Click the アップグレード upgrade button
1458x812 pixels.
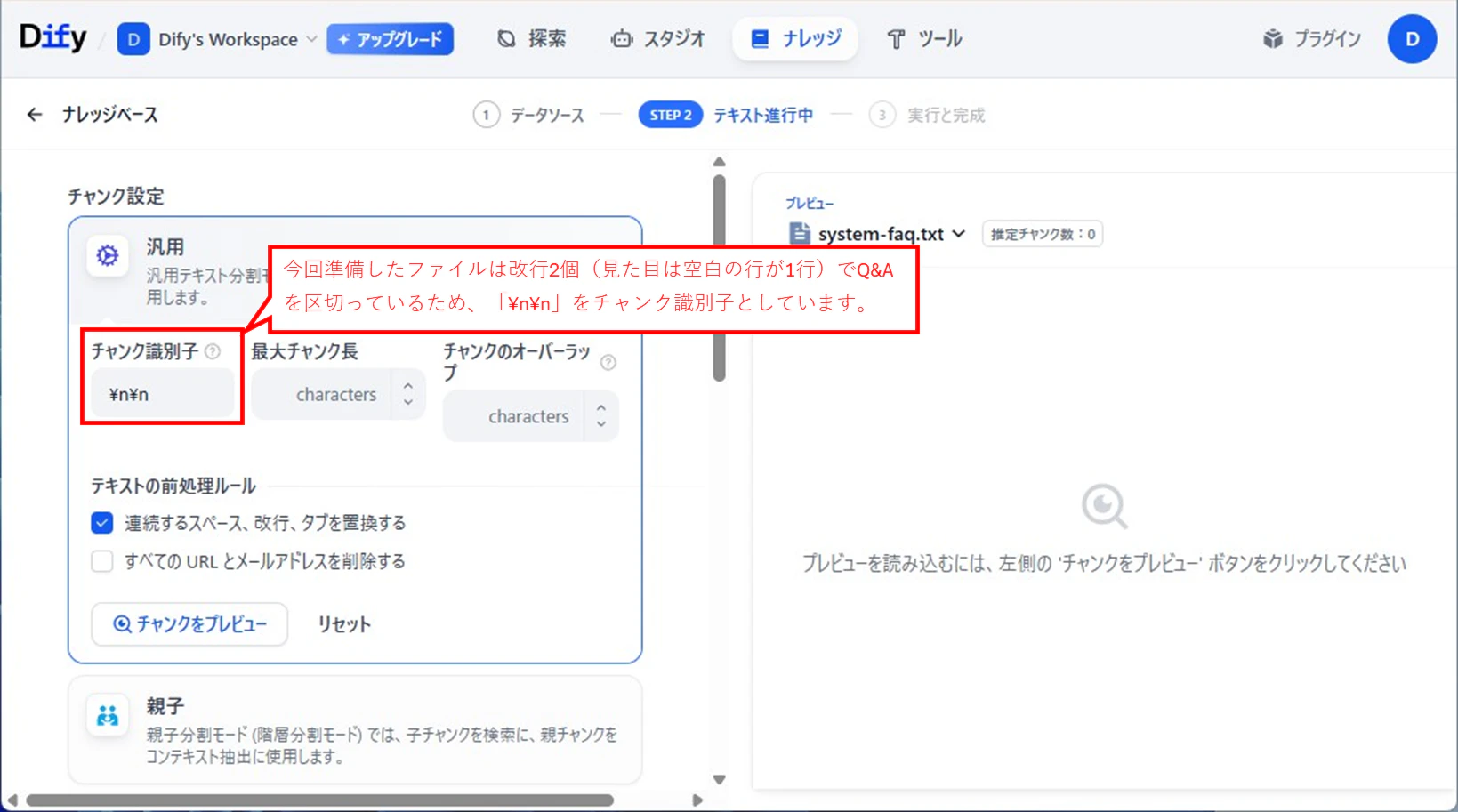click(390, 39)
